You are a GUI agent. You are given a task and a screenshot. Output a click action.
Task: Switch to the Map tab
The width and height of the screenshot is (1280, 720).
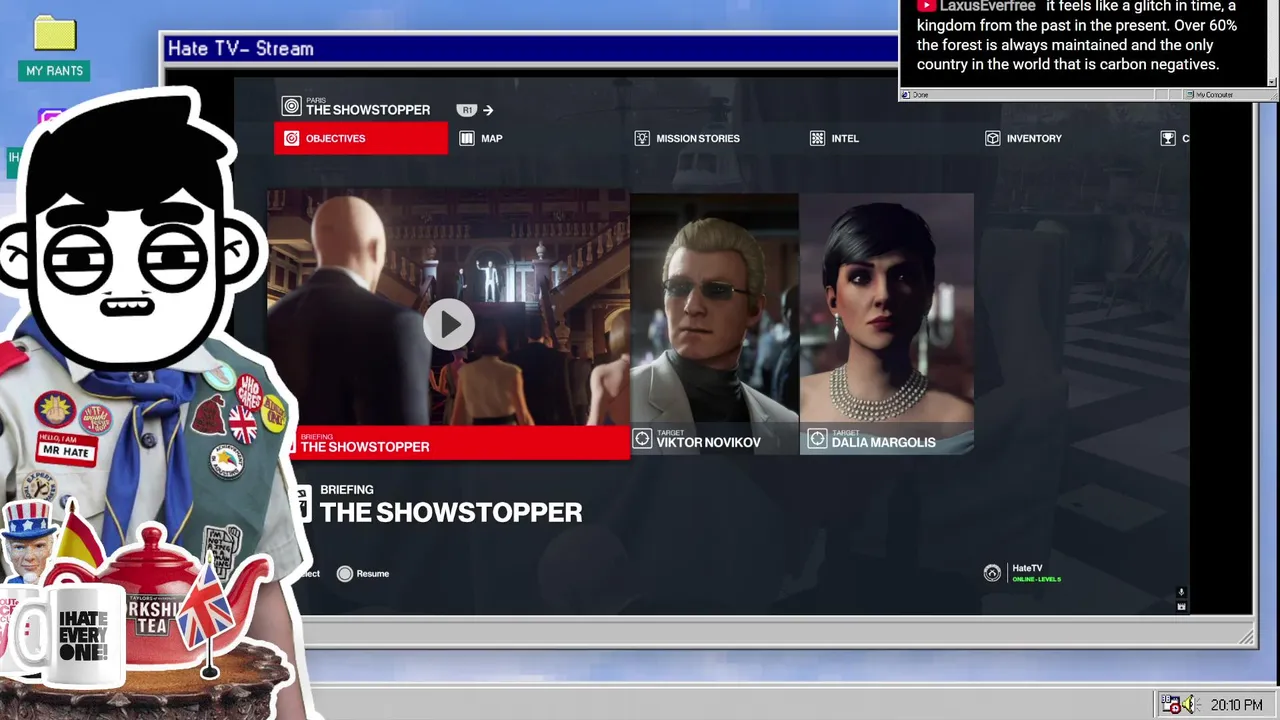[481, 138]
